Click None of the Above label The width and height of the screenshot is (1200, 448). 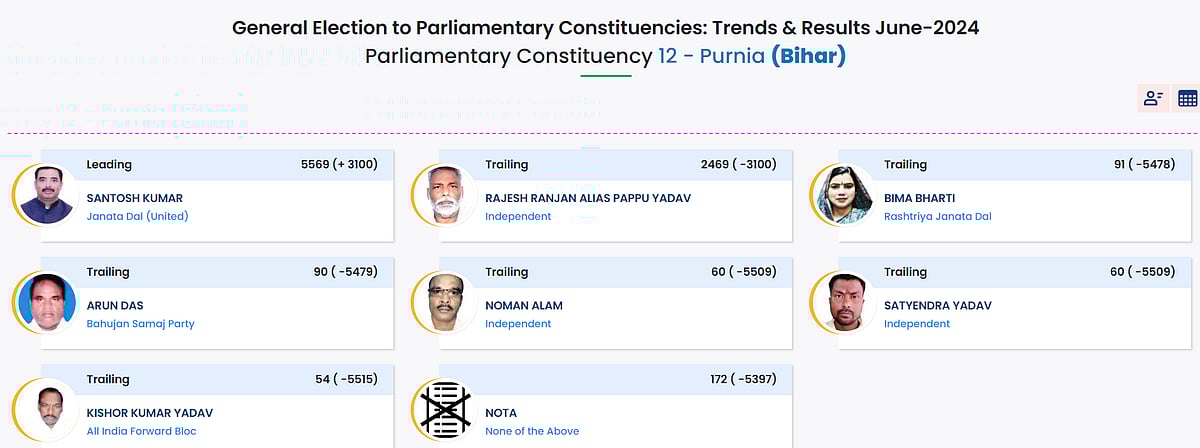(532, 432)
